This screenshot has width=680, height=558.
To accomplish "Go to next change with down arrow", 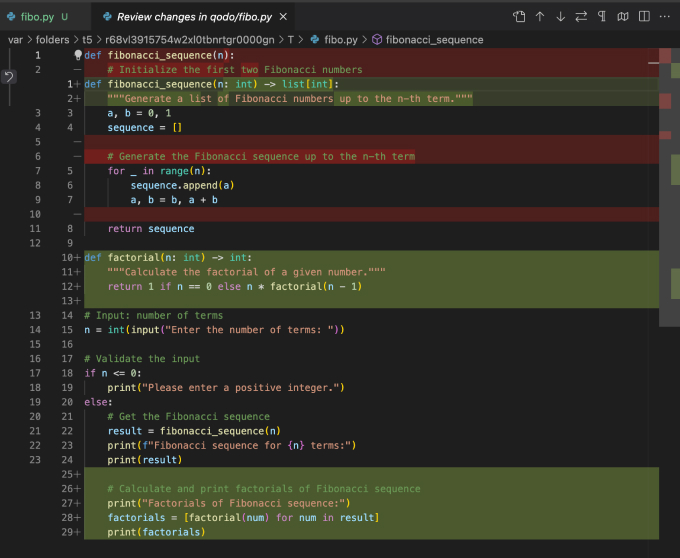I will click(x=560, y=17).
